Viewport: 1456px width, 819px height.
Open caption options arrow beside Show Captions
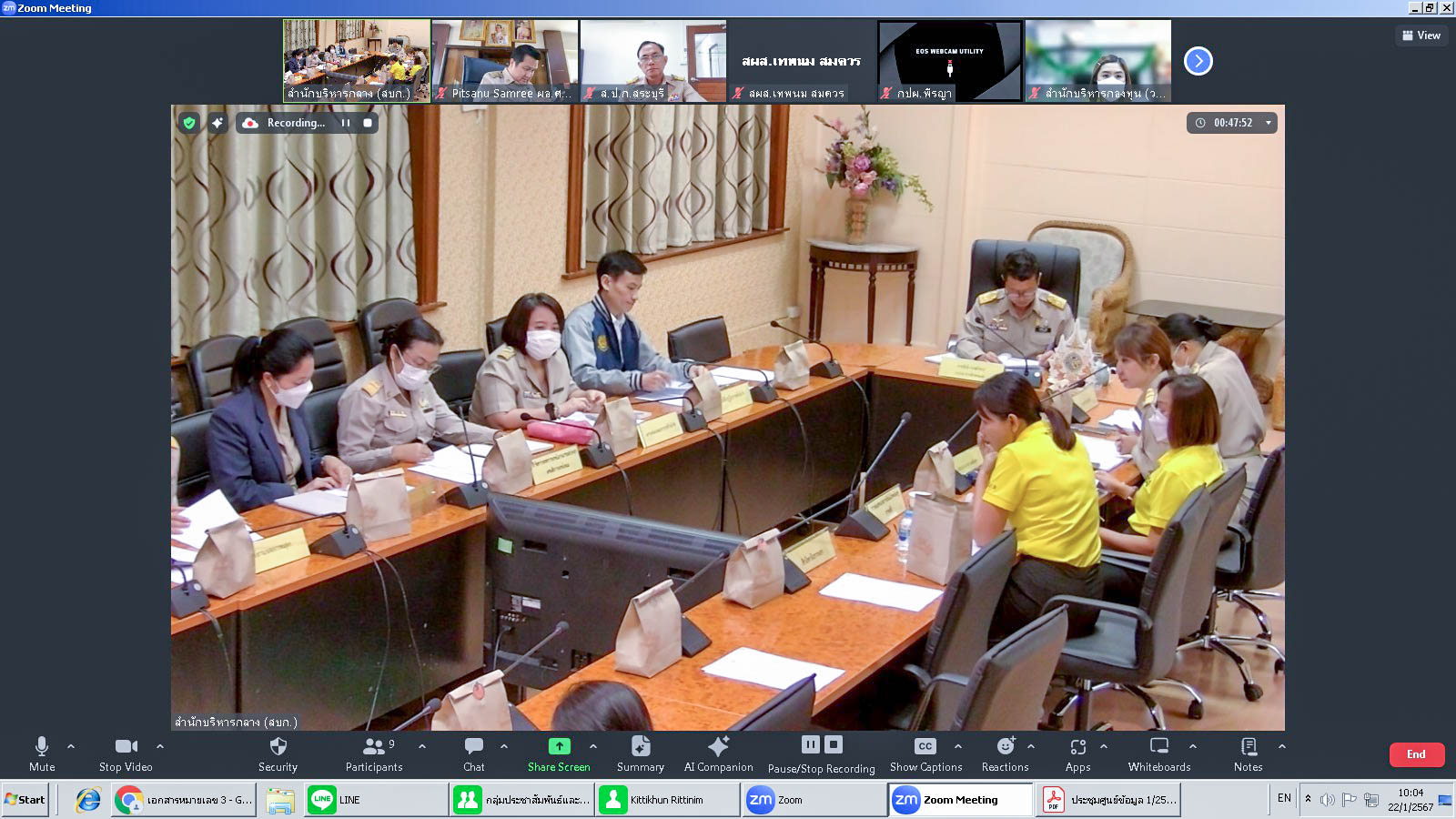958,746
